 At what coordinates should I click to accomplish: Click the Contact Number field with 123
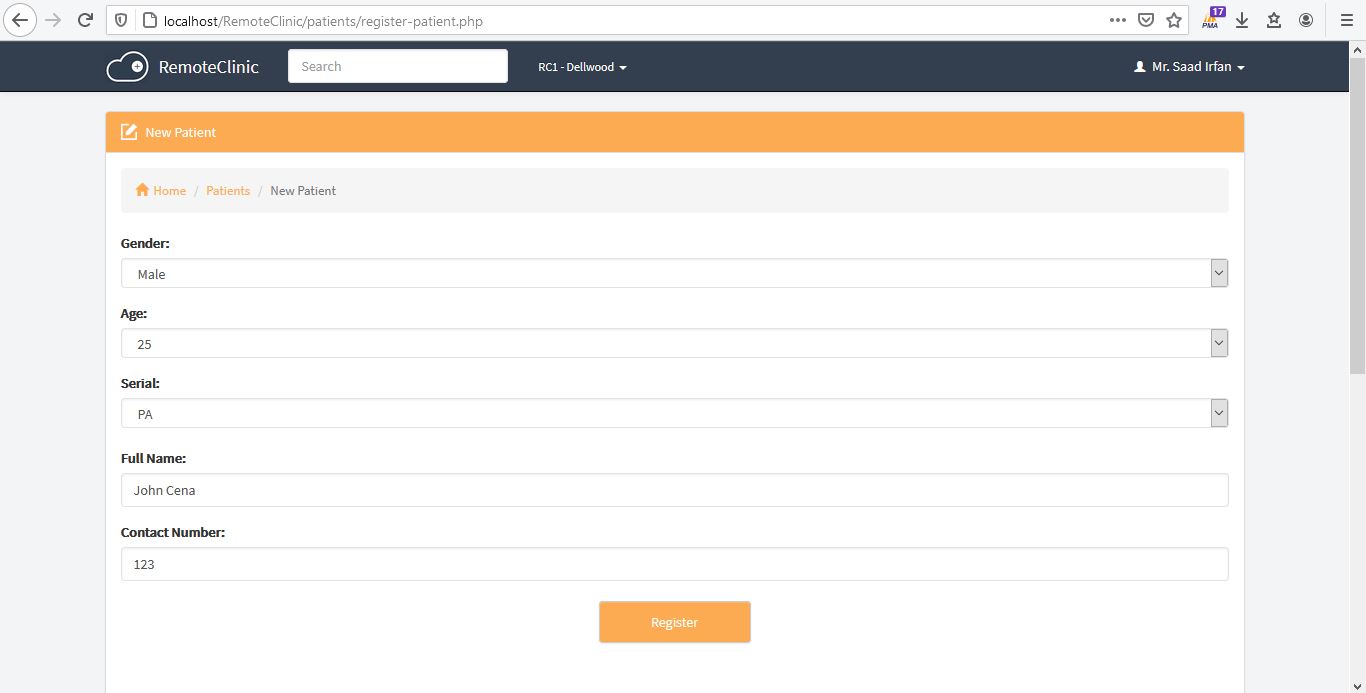(674, 564)
